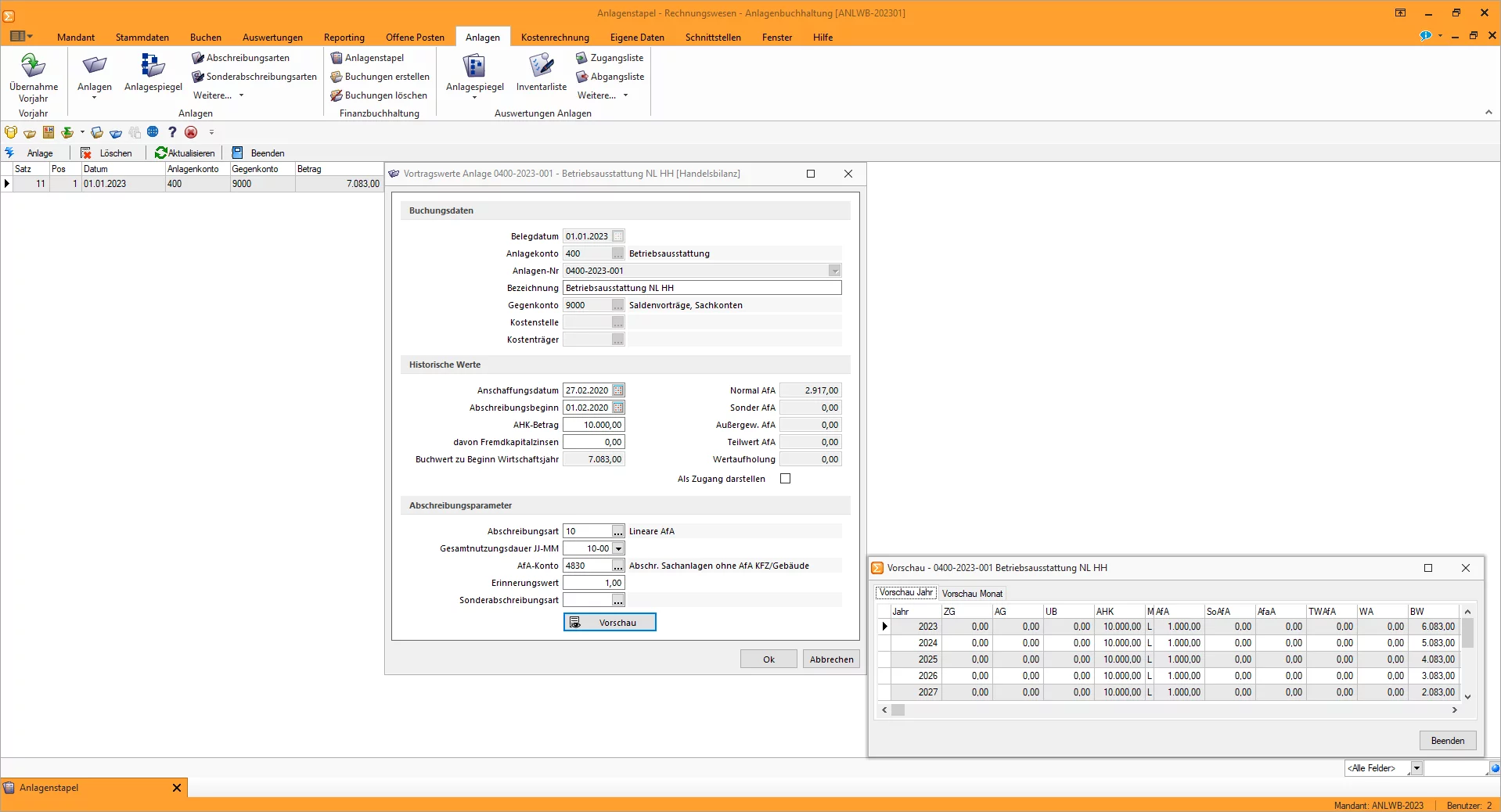Screen dimensions: 1501x812
Task: Click the SH ledger icon in quick toolbar
Action: pyautogui.click(x=49, y=132)
